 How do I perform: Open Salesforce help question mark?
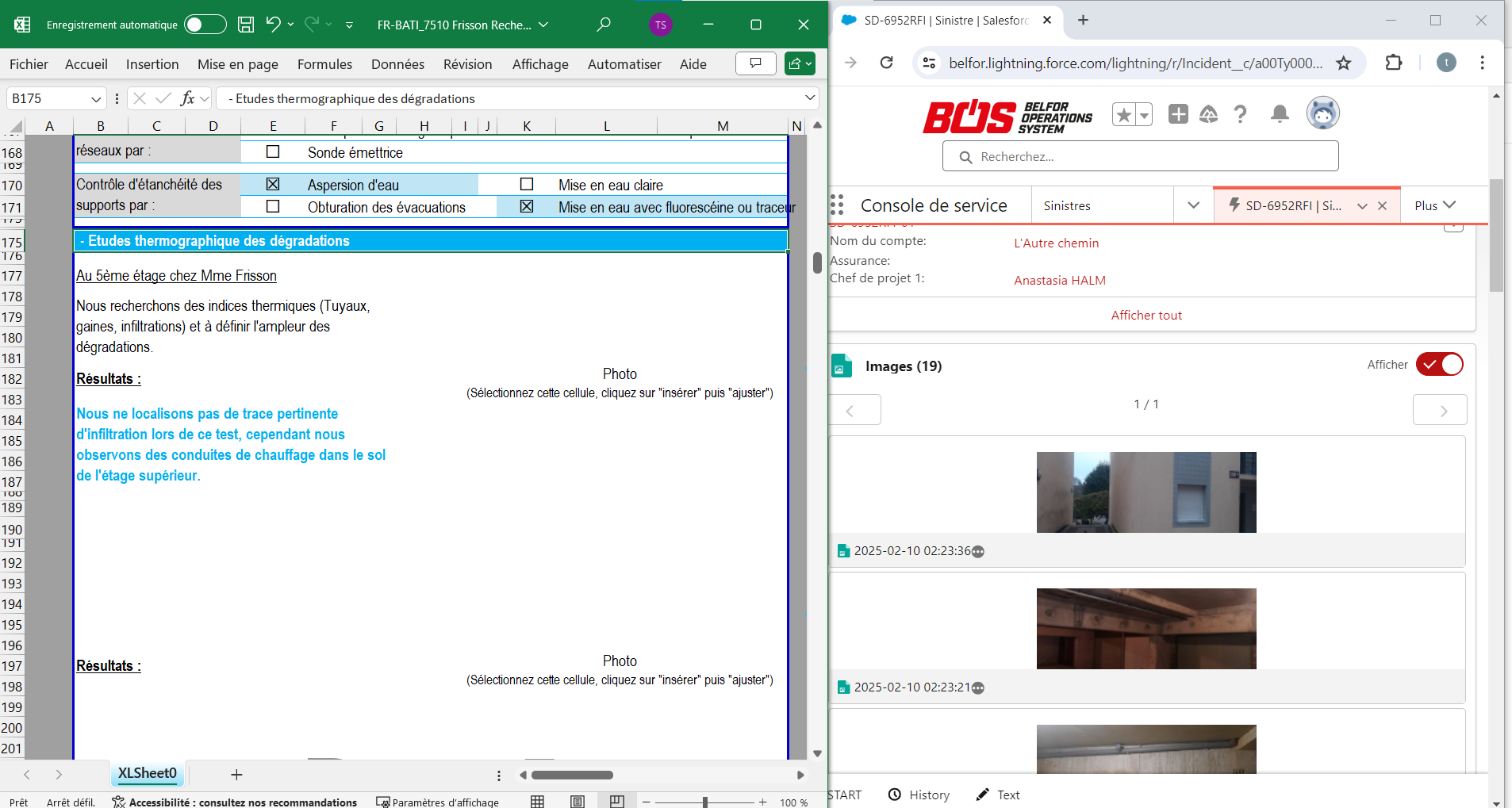point(1241,114)
